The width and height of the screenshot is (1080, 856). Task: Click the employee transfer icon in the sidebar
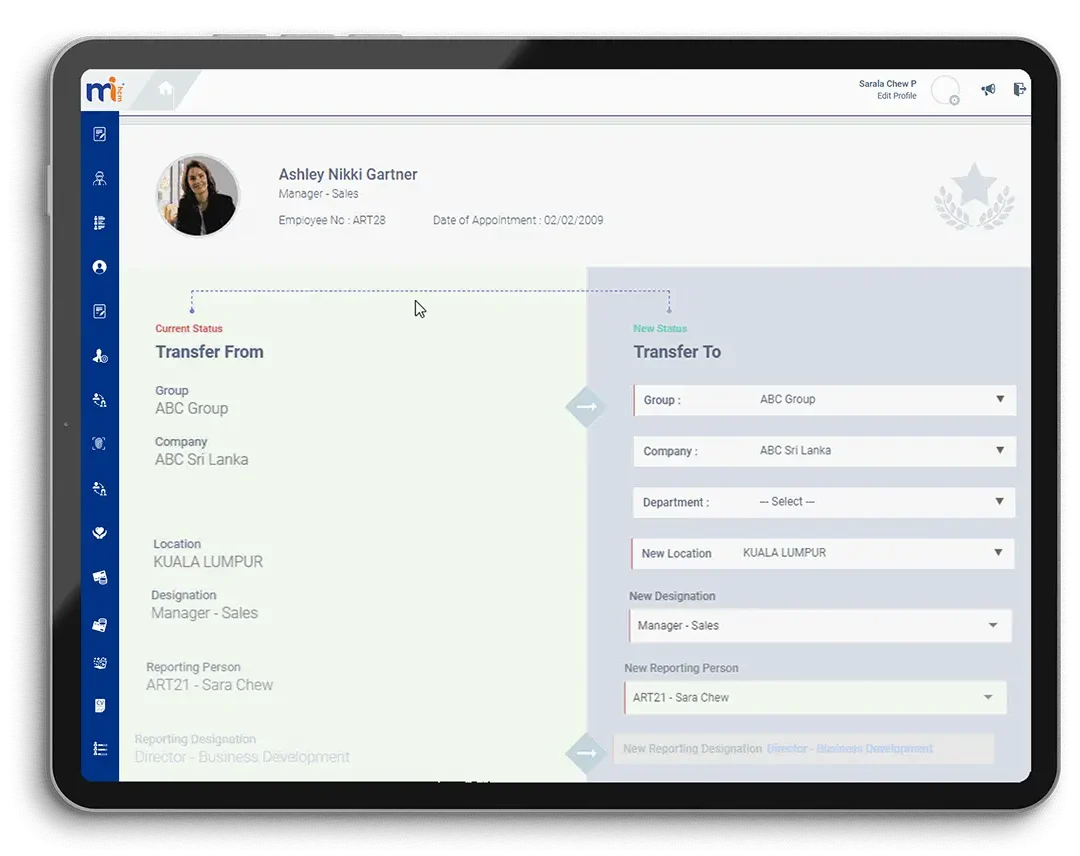click(x=99, y=488)
